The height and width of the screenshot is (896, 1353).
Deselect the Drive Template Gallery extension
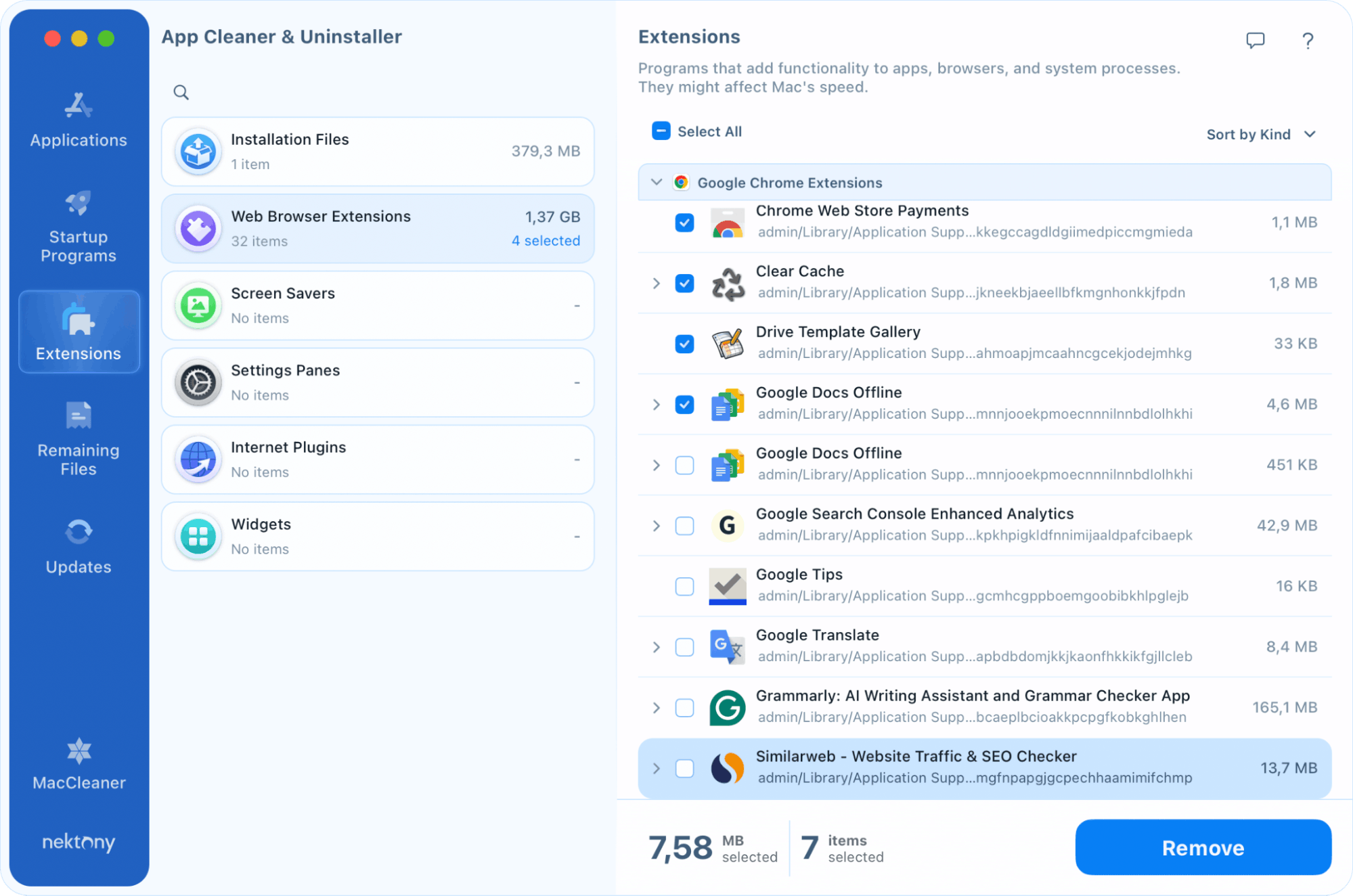pos(684,344)
